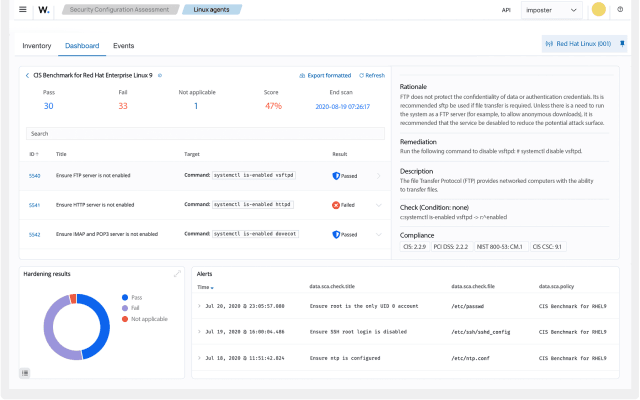This screenshot has height=400, width=640.
Task: Click the CIS: 2.2.9 compliance tag
Action: [415, 247]
